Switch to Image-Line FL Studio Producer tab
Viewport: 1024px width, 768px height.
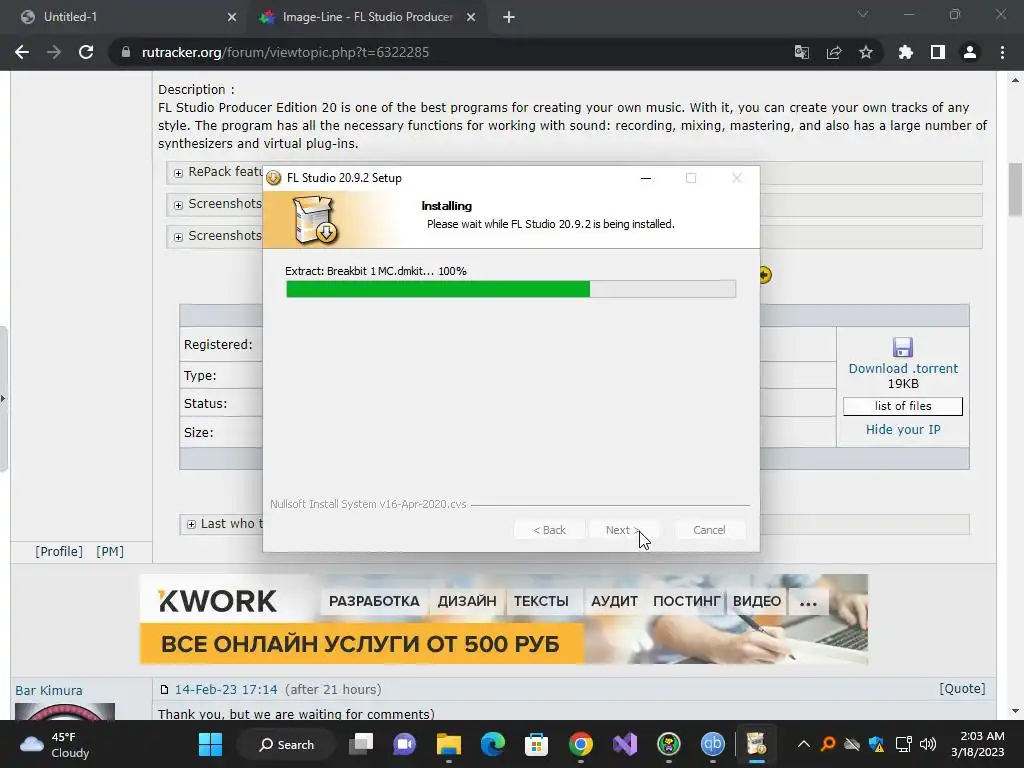(x=367, y=17)
